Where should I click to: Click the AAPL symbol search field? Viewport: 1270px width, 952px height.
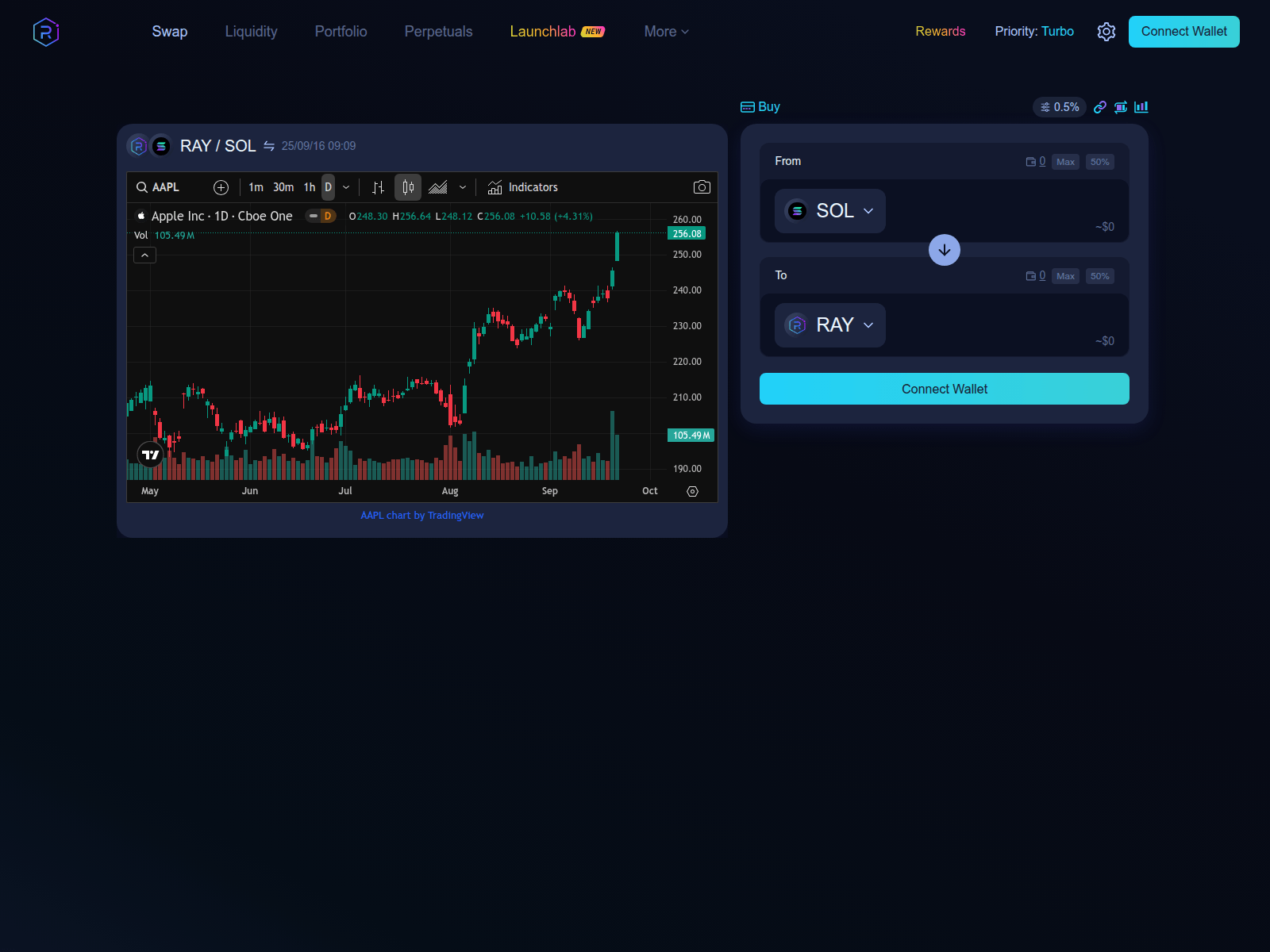[x=167, y=187]
